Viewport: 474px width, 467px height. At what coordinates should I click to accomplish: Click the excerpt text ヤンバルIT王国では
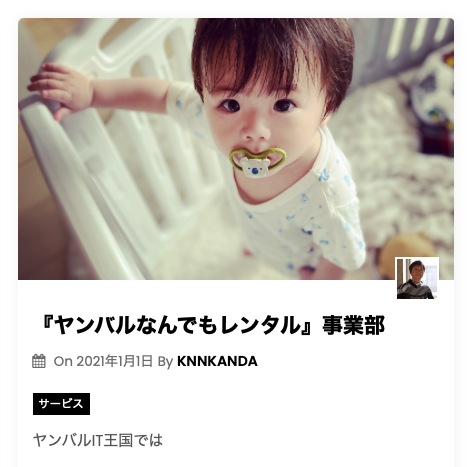pos(98,440)
